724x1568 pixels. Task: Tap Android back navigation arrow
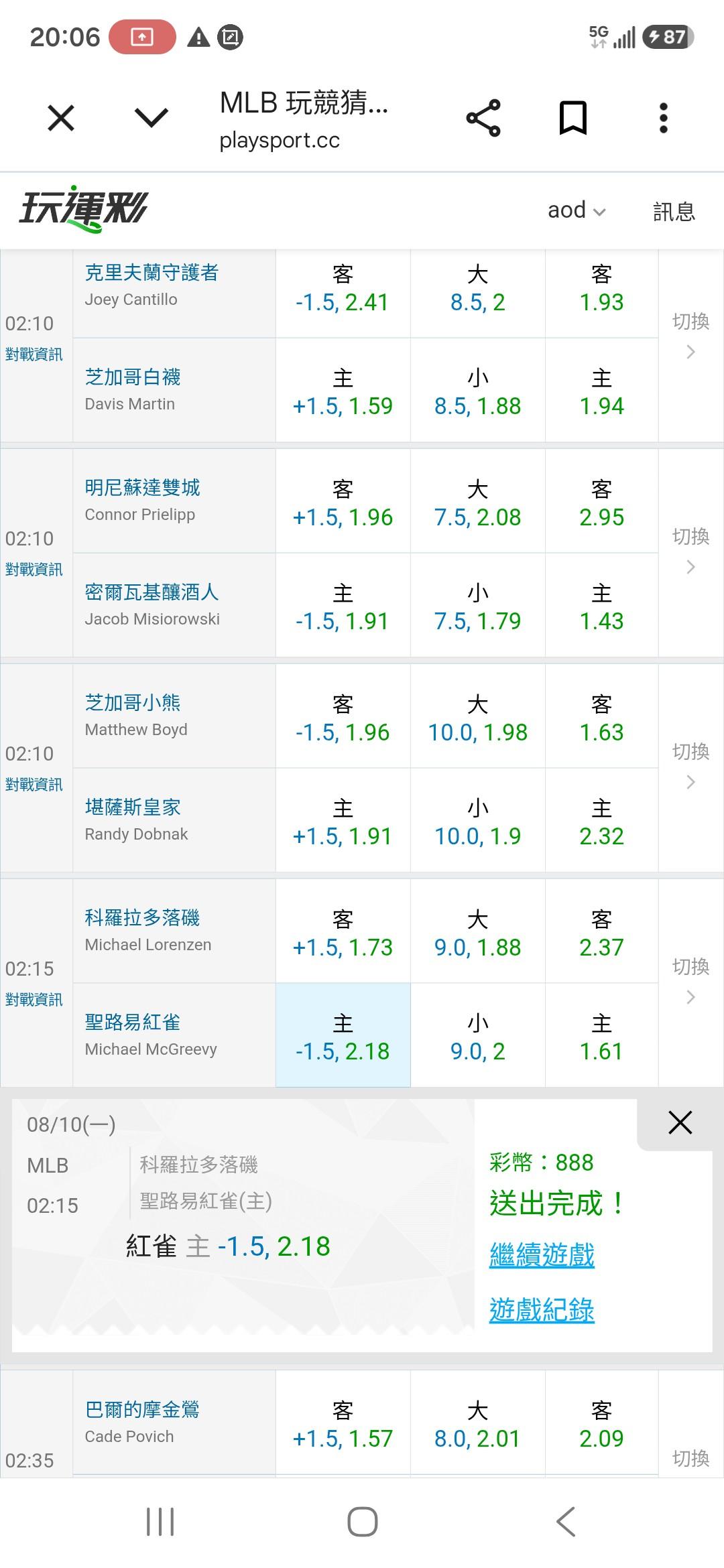[x=566, y=1521]
